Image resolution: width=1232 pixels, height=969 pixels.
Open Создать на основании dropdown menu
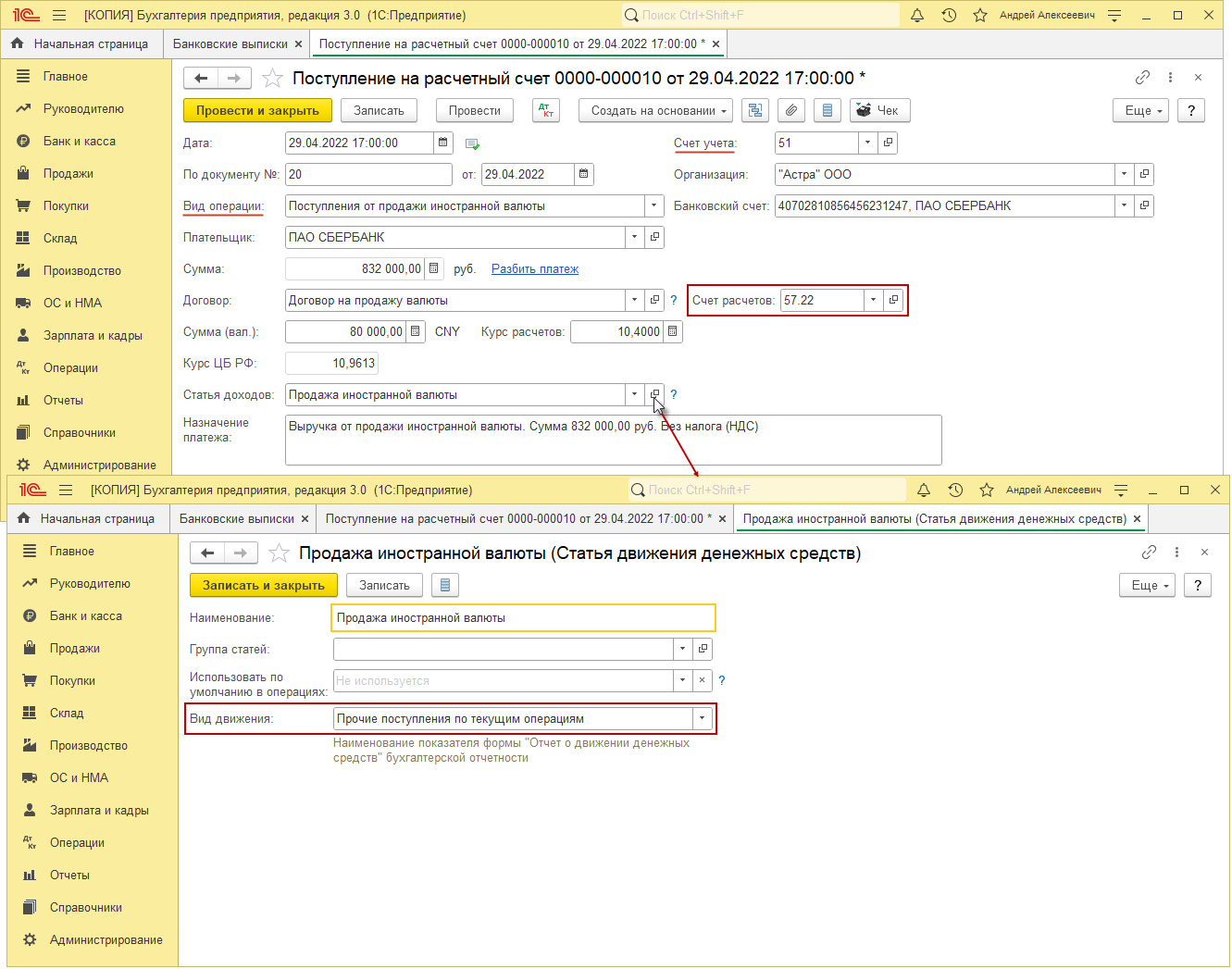point(656,110)
